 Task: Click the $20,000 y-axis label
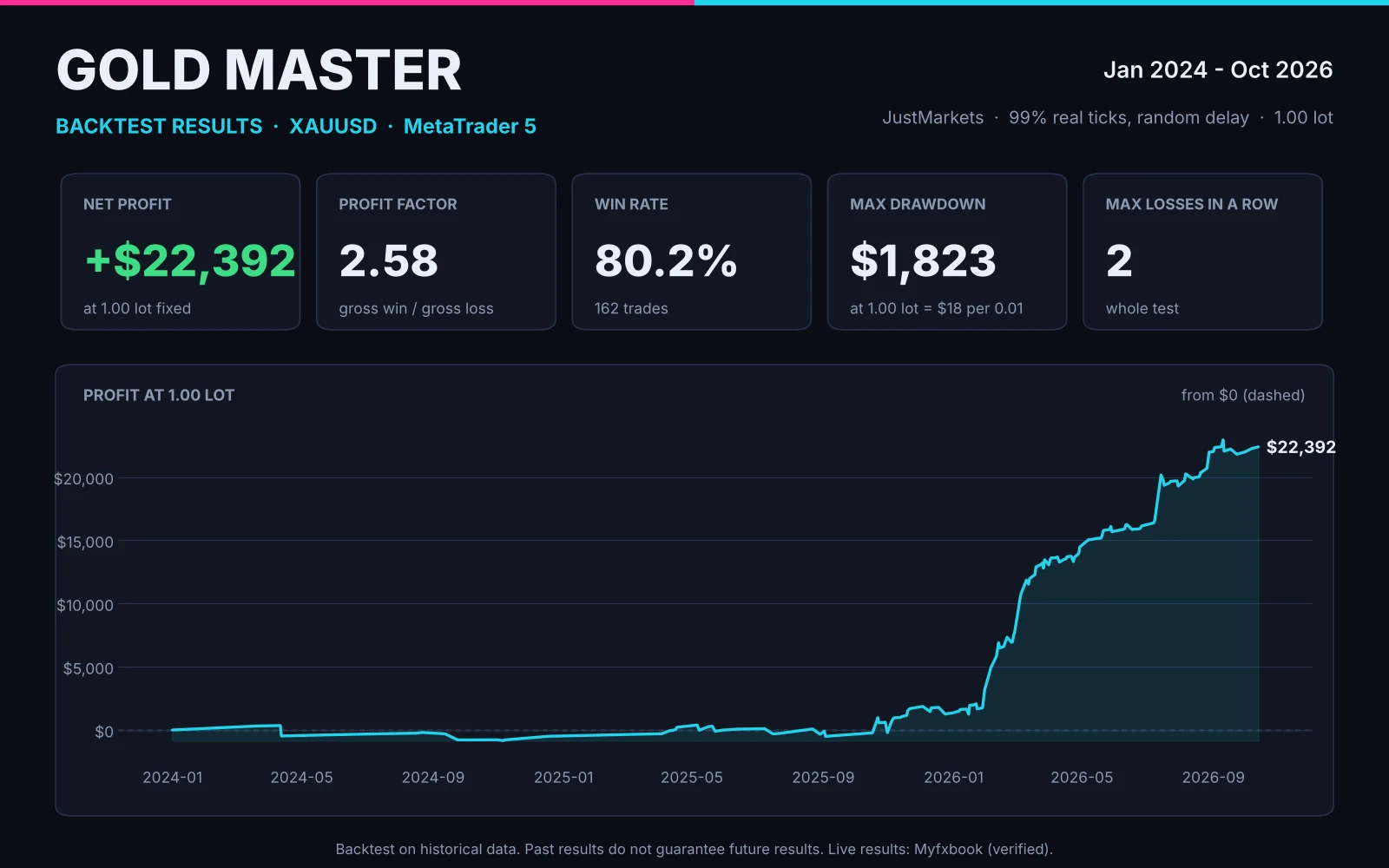[x=83, y=479]
